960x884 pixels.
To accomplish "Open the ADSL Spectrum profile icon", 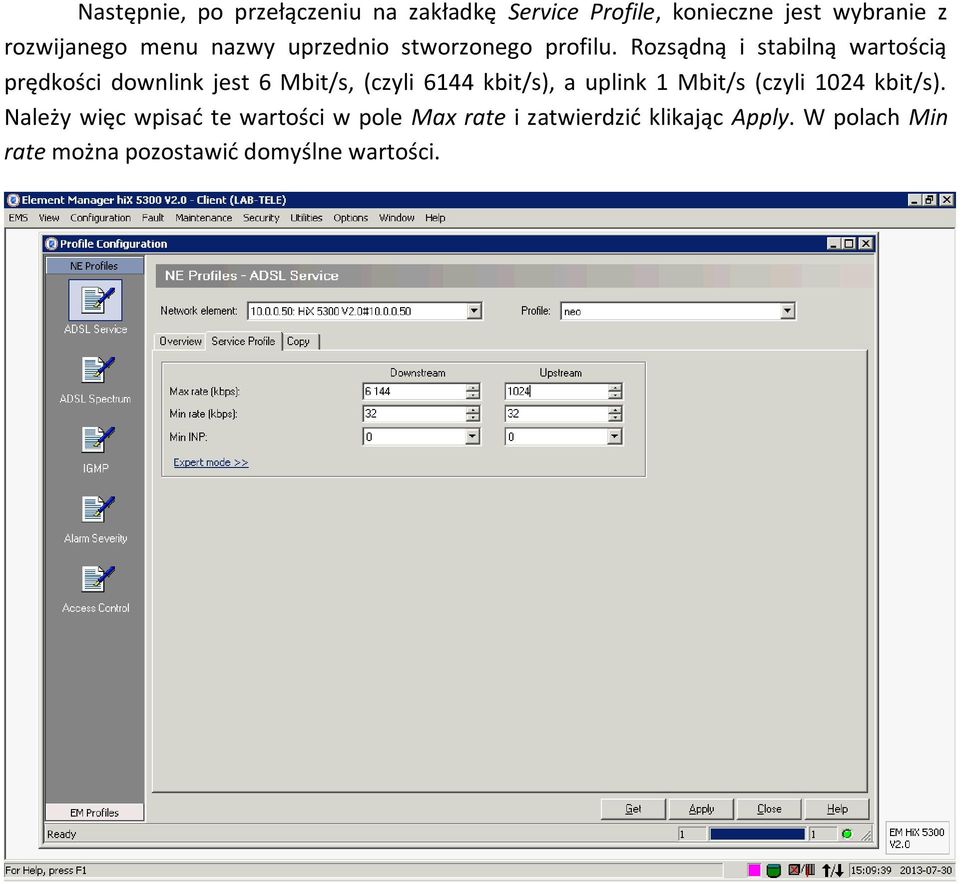I will coord(97,370).
